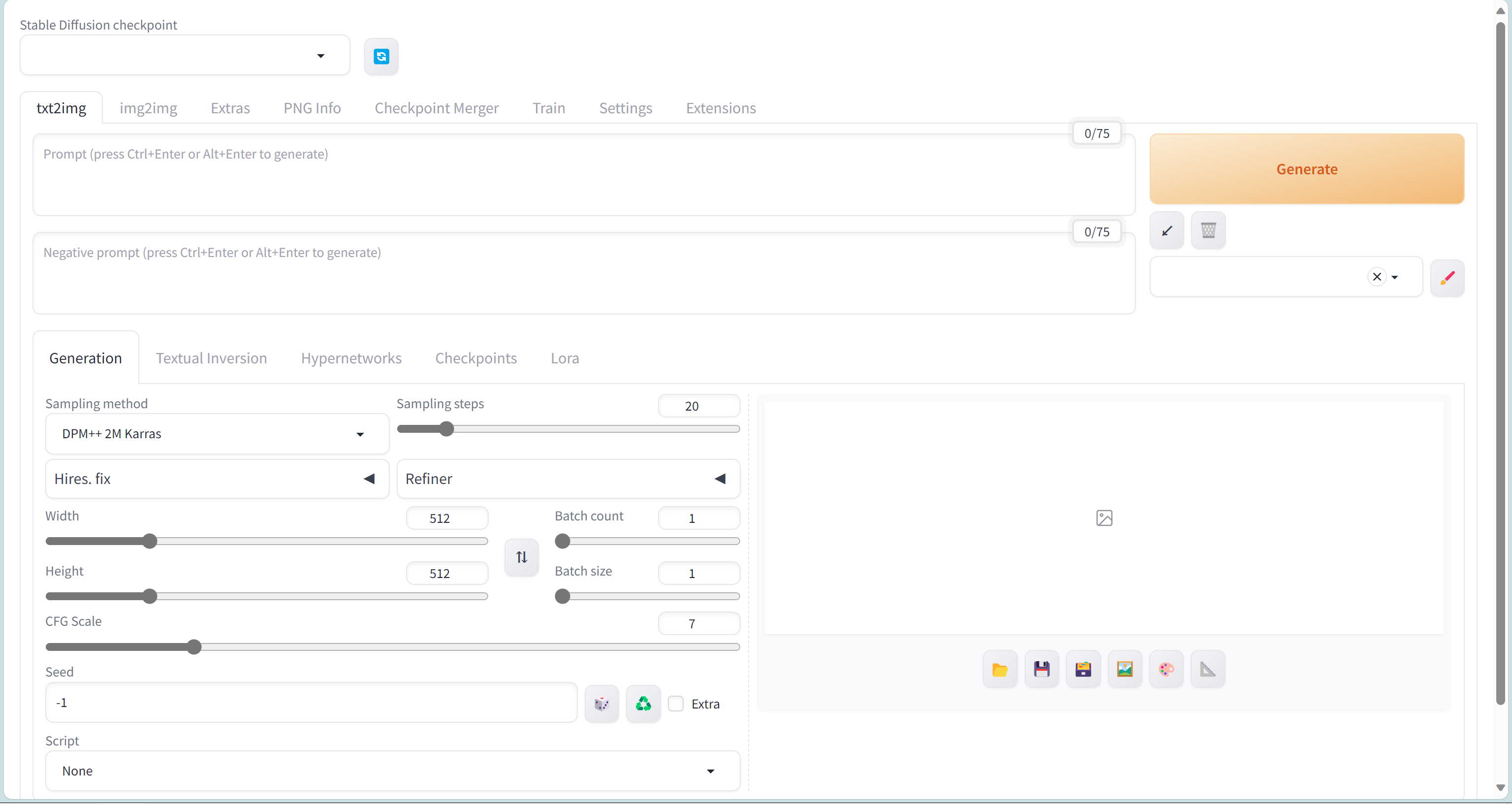
Task: Click the Generate button
Action: (1307, 169)
